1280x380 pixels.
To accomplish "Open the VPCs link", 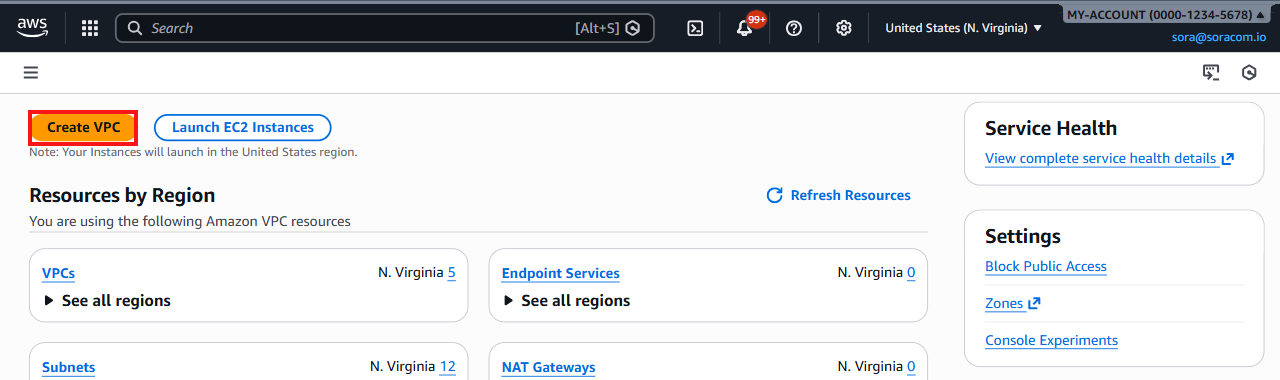I will click(x=58, y=273).
